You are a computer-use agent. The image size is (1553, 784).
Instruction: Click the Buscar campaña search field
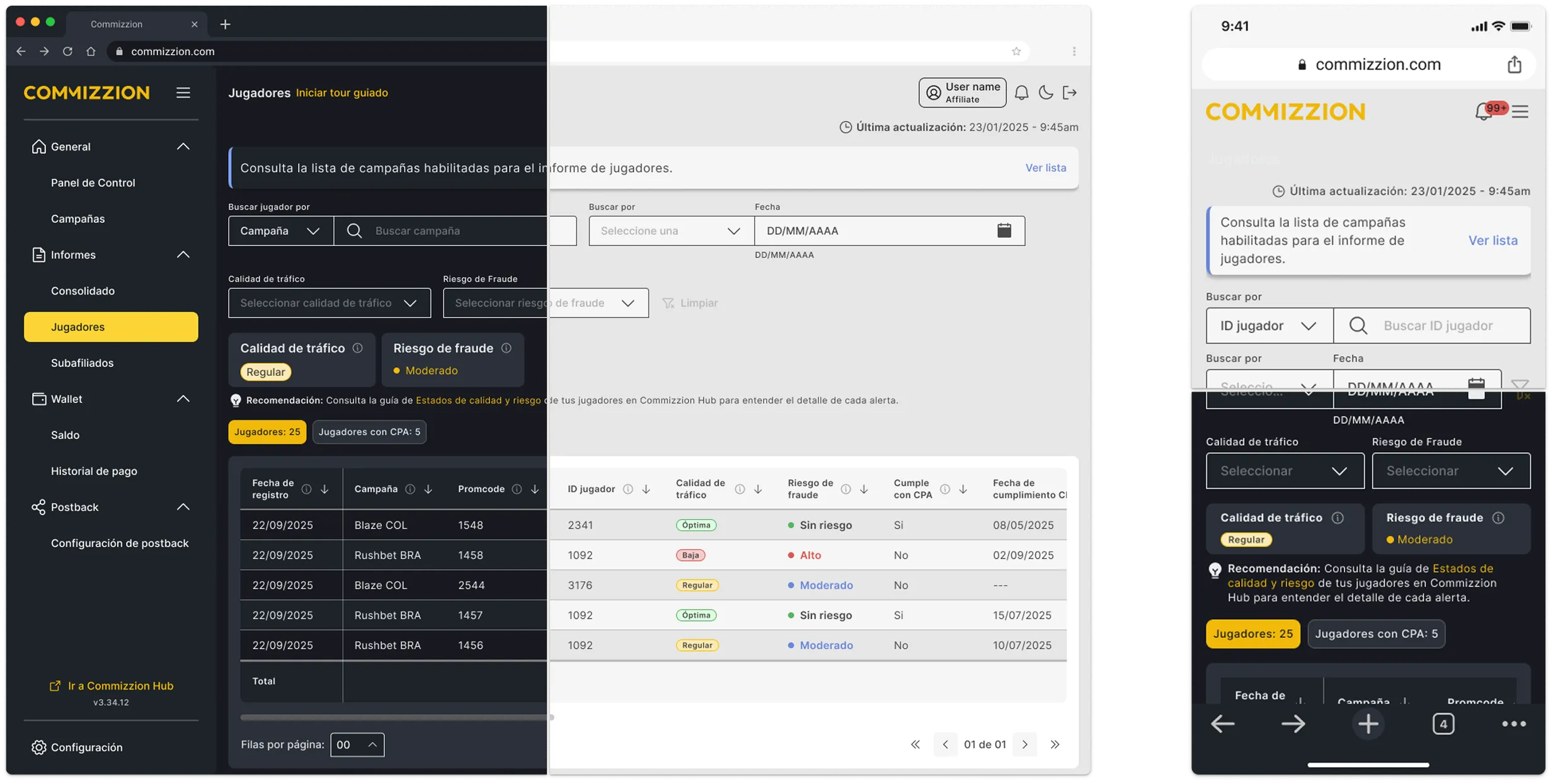[456, 230]
